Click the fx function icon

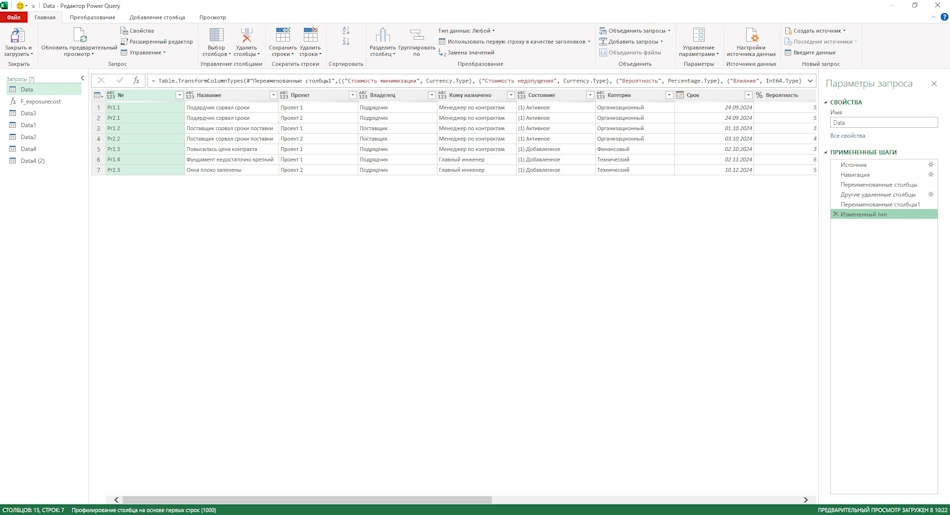coord(136,81)
